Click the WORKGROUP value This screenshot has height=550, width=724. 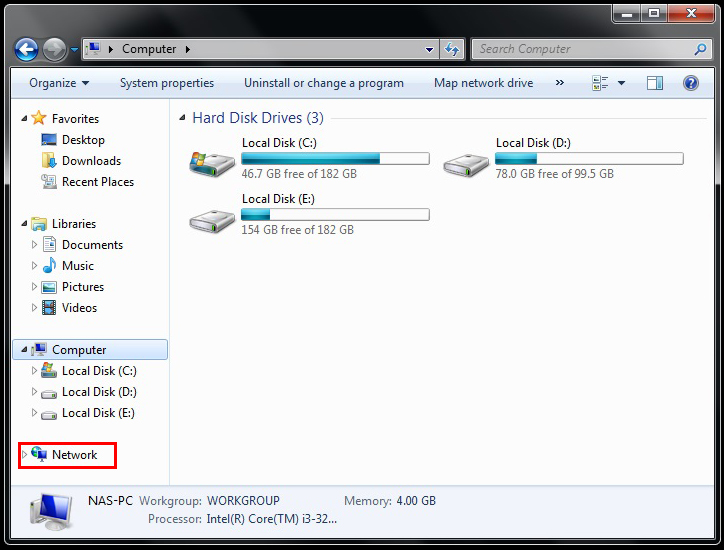point(243,501)
